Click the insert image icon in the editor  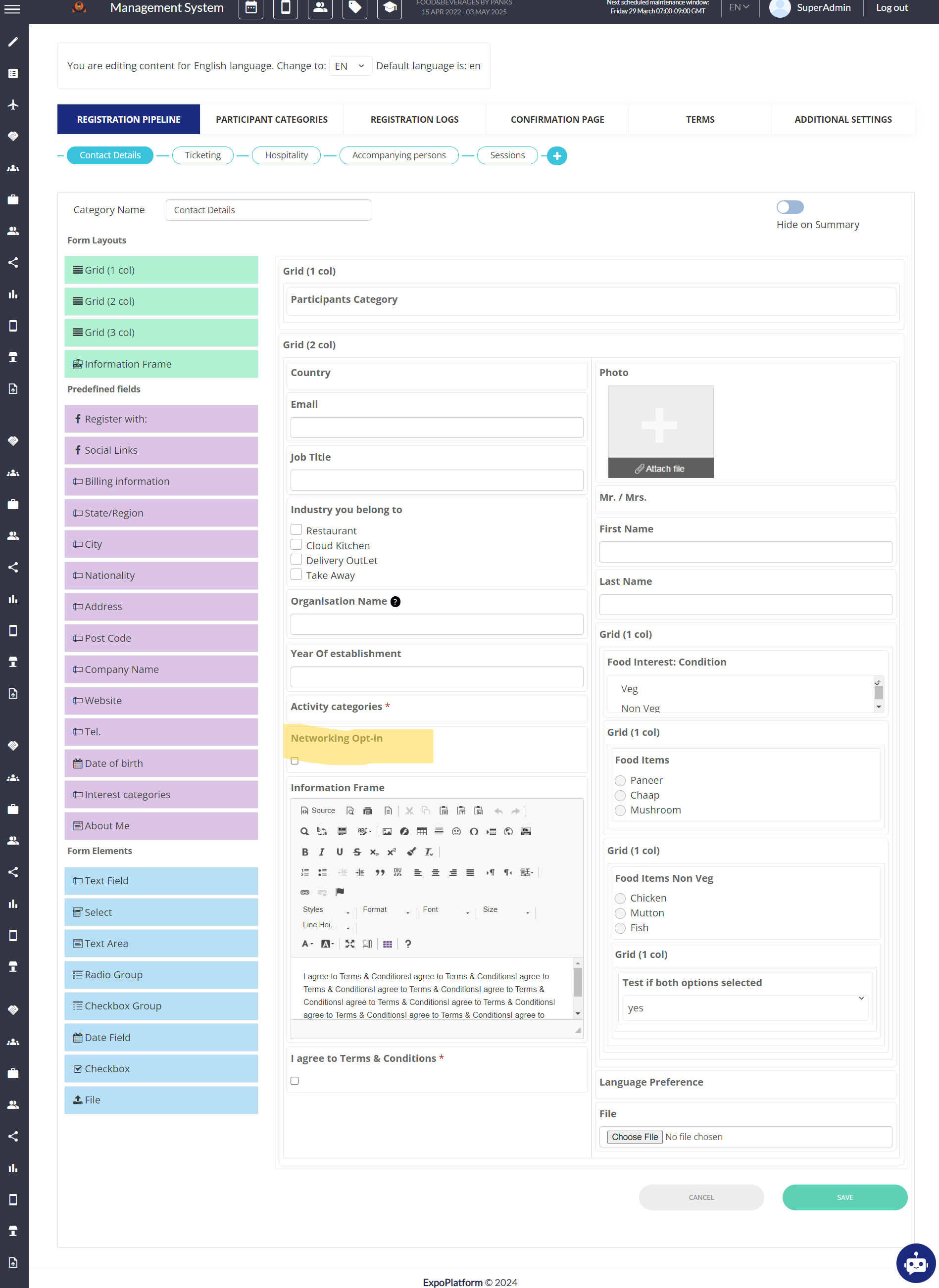387,831
